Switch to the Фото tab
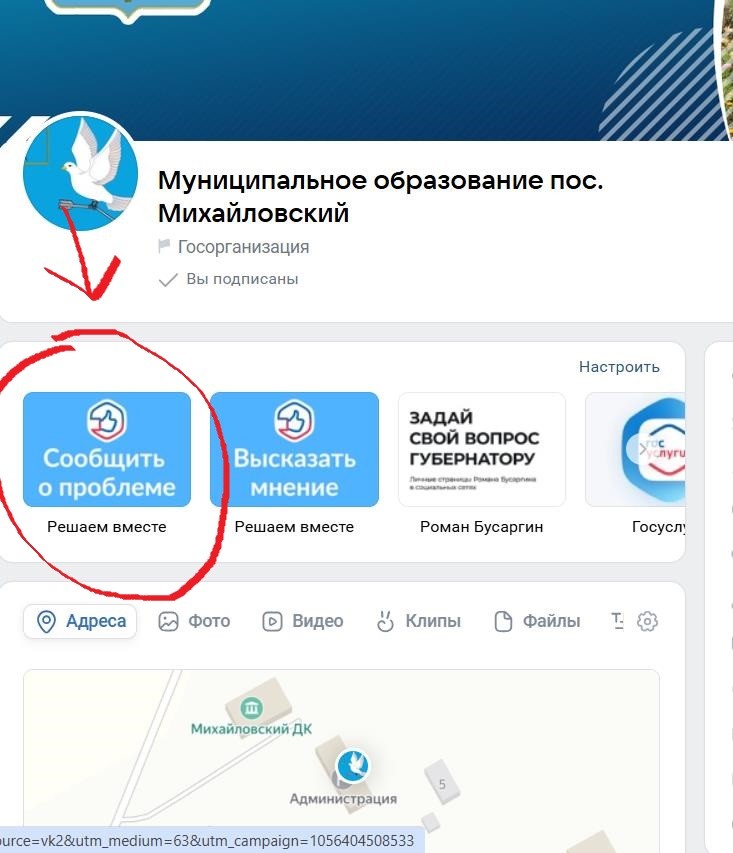733x853 pixels. coord(194,621)
